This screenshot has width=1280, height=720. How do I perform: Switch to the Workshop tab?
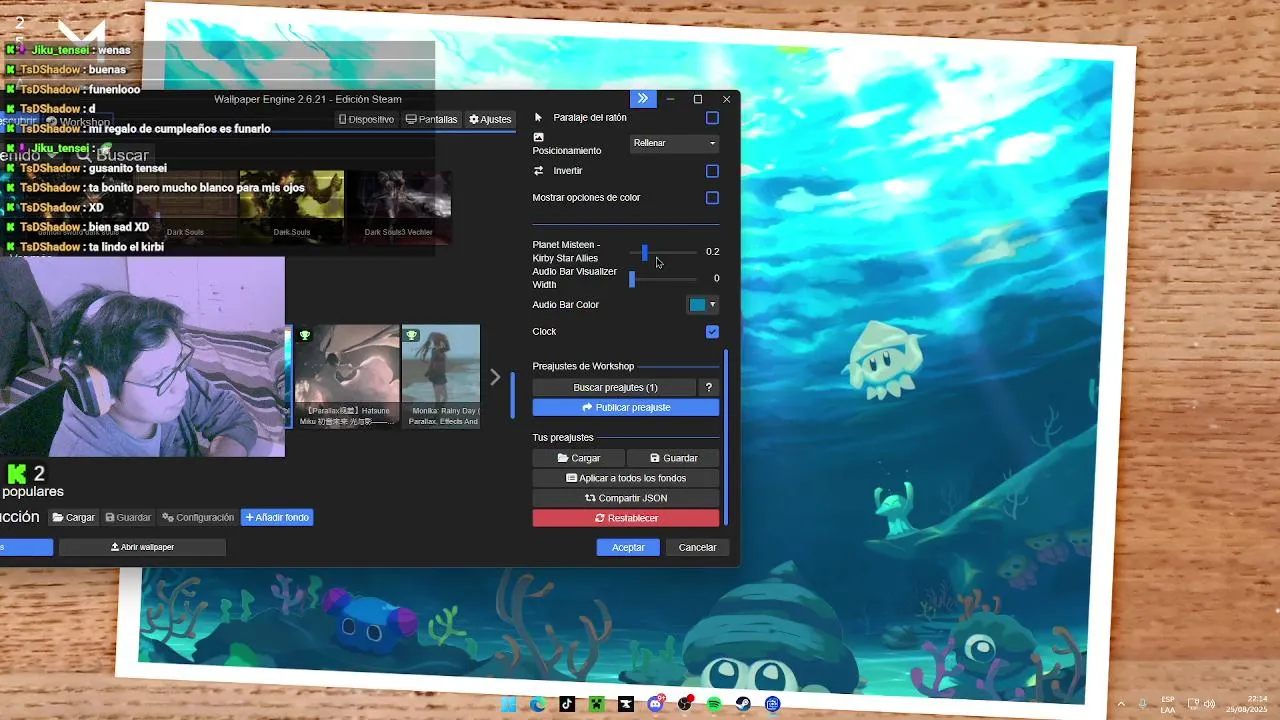tap(78, 122)
